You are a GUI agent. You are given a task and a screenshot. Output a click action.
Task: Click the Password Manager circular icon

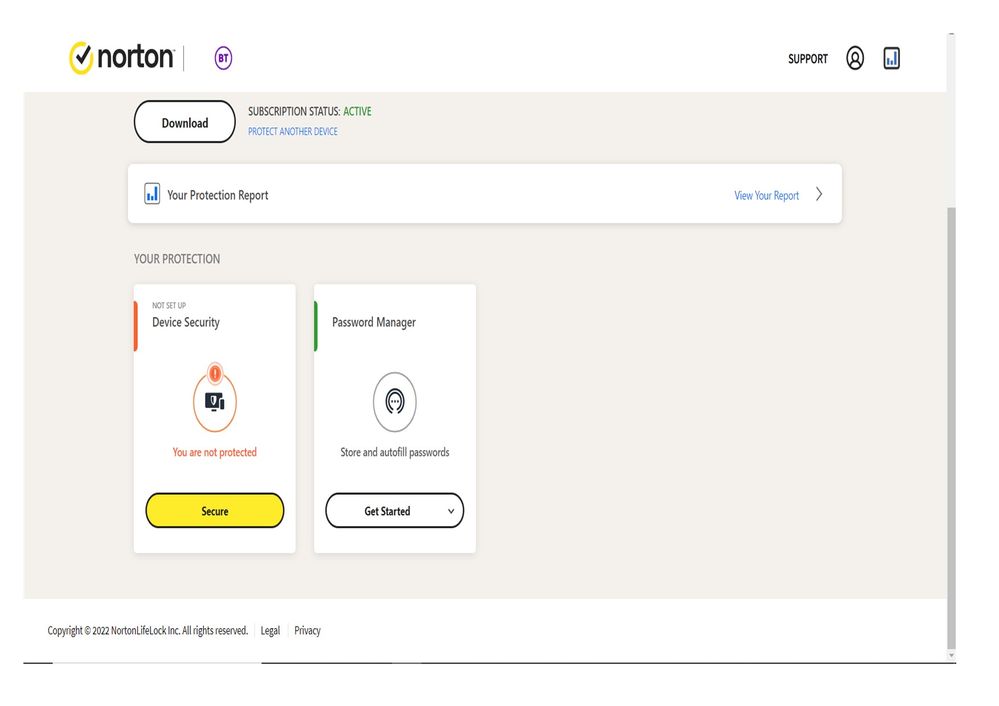point(395,402)
